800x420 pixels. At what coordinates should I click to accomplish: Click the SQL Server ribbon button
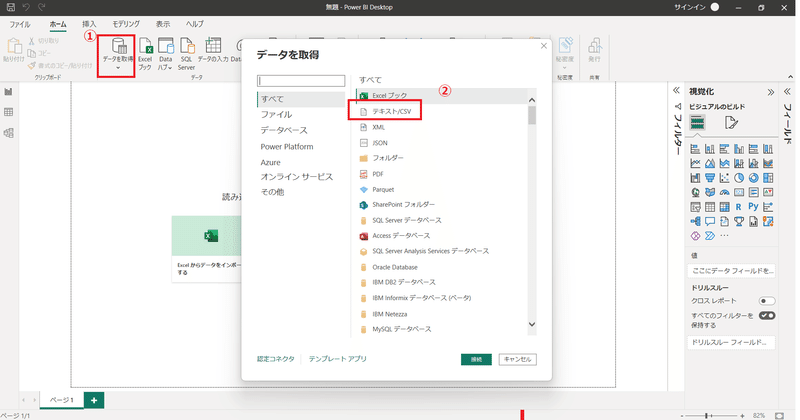pos(187,54)
